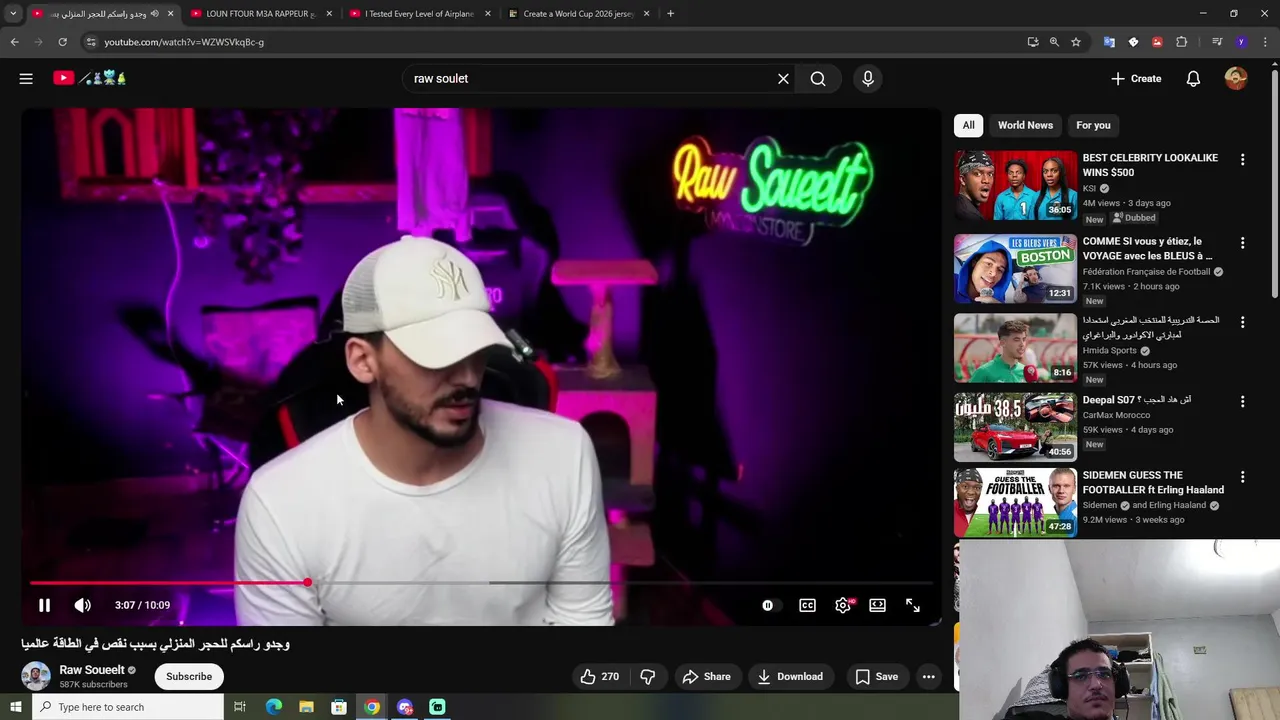Open the Deepal S07 red car thumbnail

tap(1015, 427)
